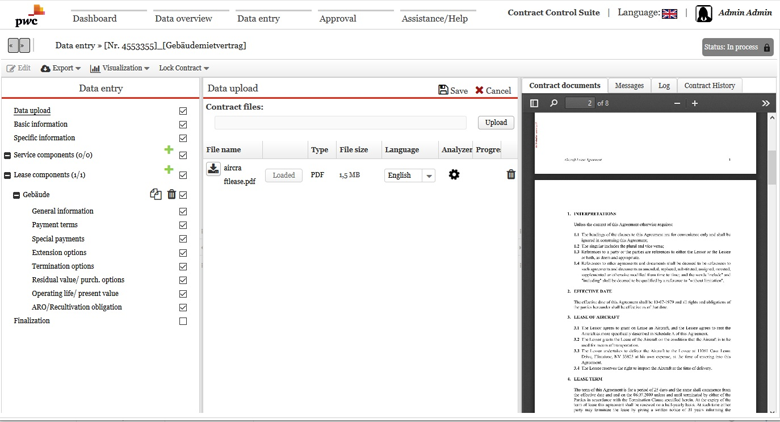Switch to the Log tab

[x=664, y=86]
